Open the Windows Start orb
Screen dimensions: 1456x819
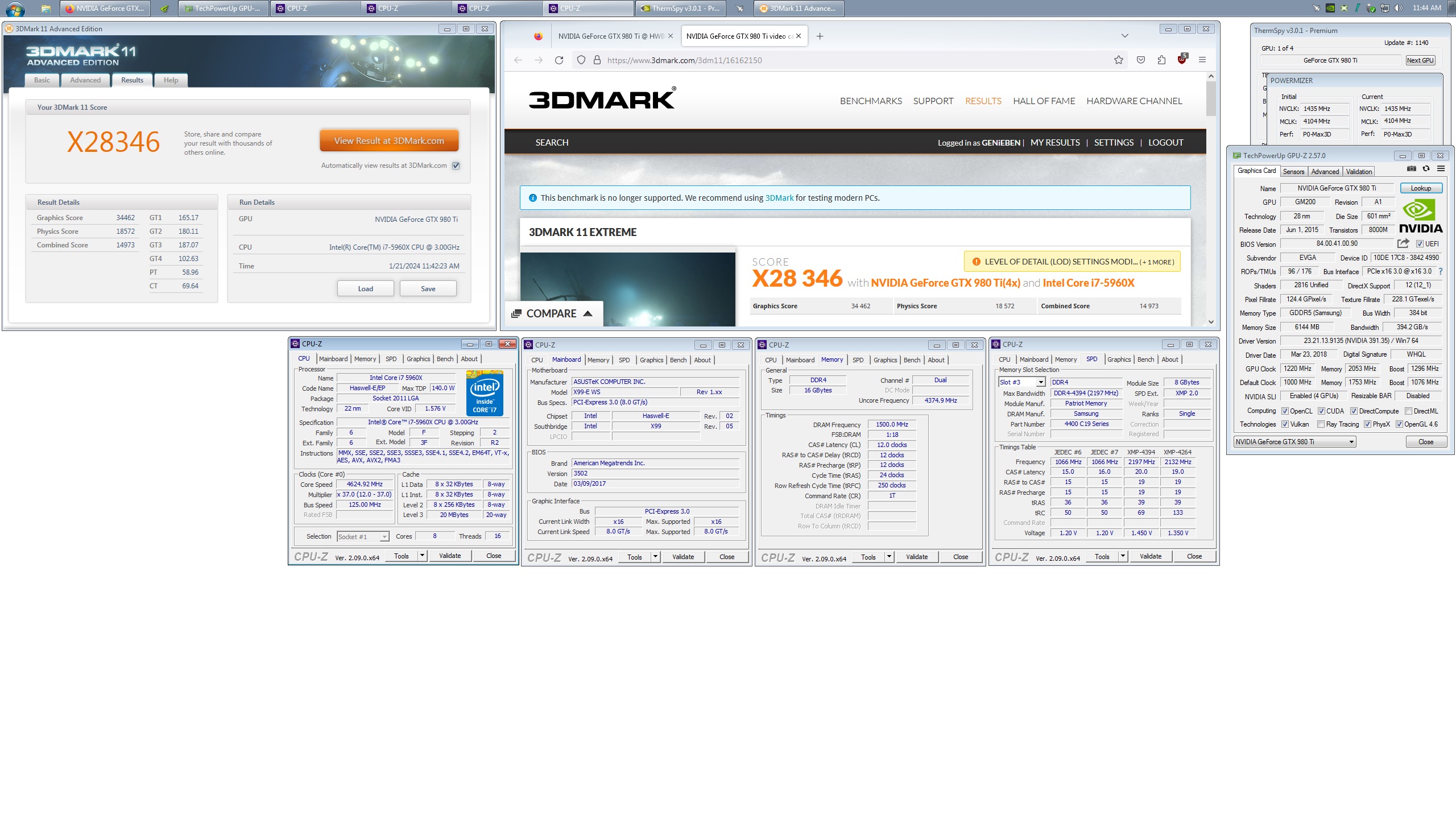pyautogui.click(x=15, y=9)
